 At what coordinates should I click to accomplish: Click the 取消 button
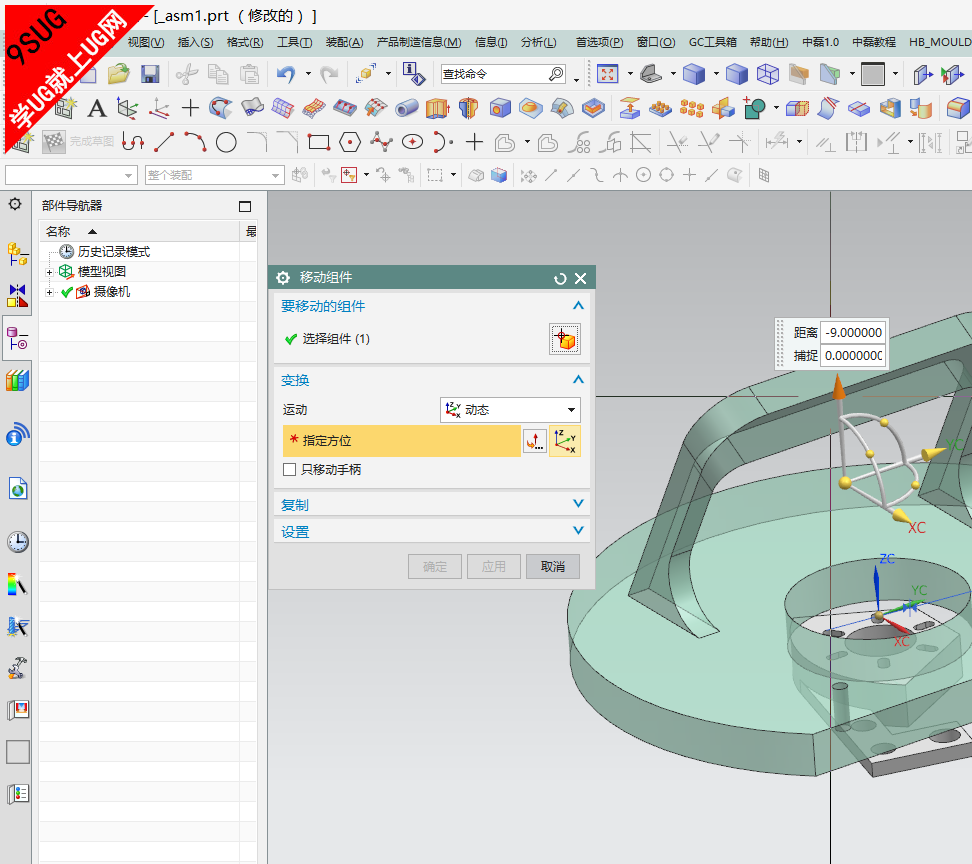[x=552, y=566]
